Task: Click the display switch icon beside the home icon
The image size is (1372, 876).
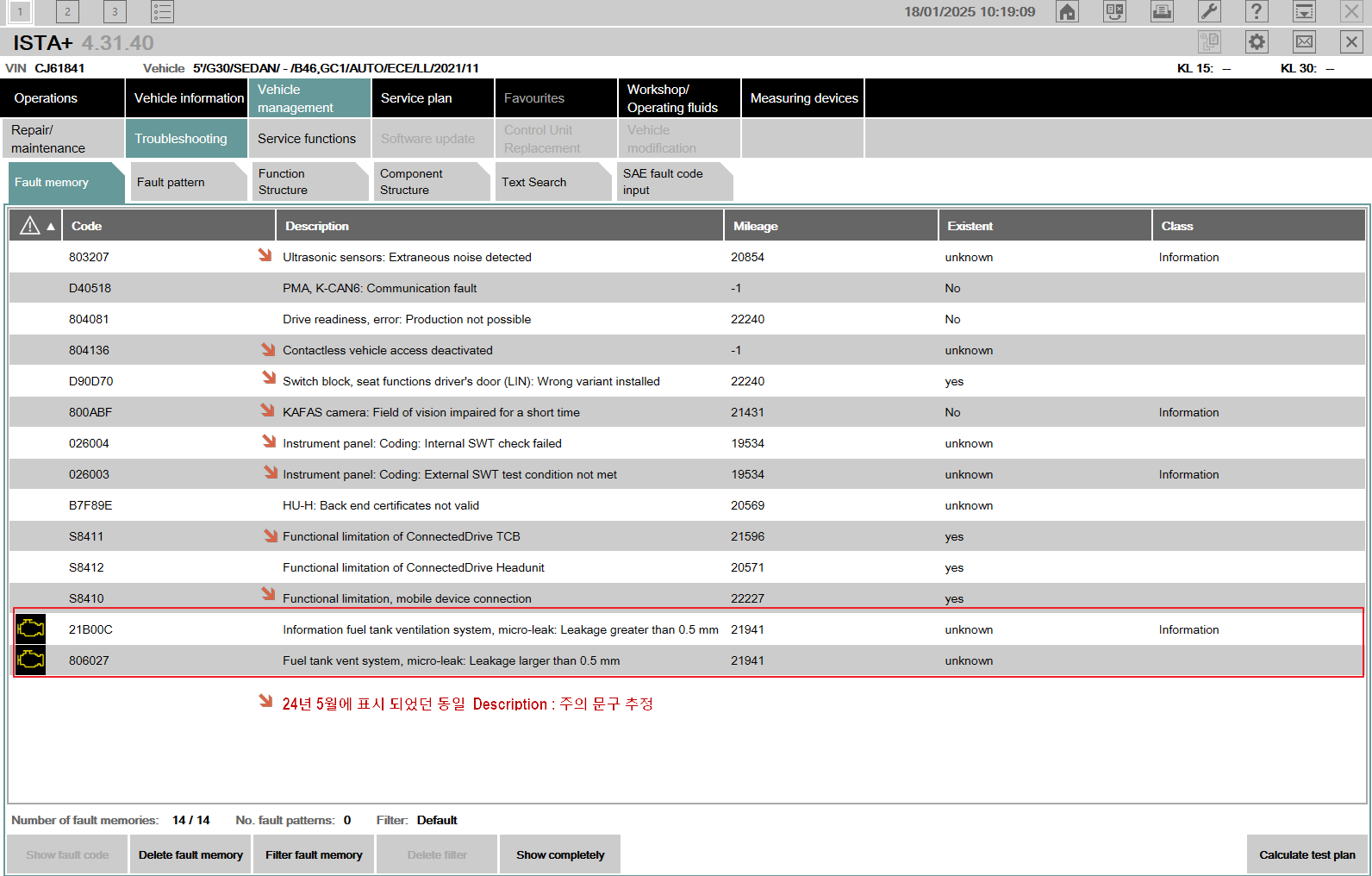Action: tap(1114, 12)
